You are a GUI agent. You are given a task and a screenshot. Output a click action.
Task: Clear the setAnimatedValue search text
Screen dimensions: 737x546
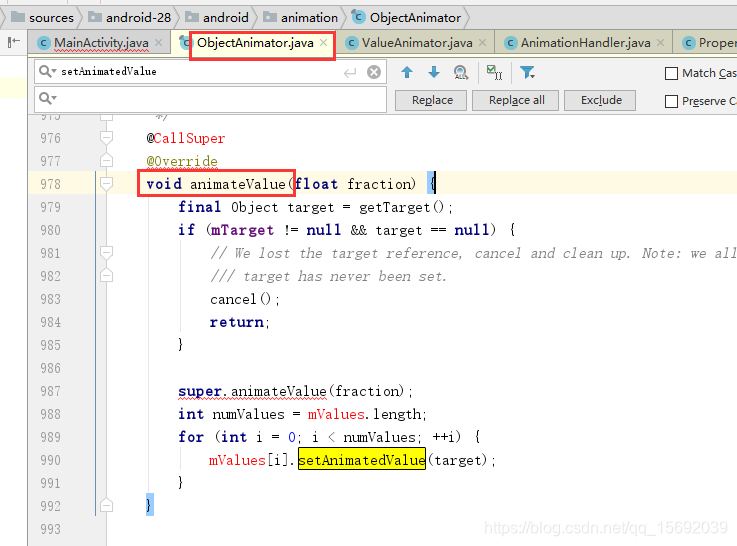[x=374, y=72]
